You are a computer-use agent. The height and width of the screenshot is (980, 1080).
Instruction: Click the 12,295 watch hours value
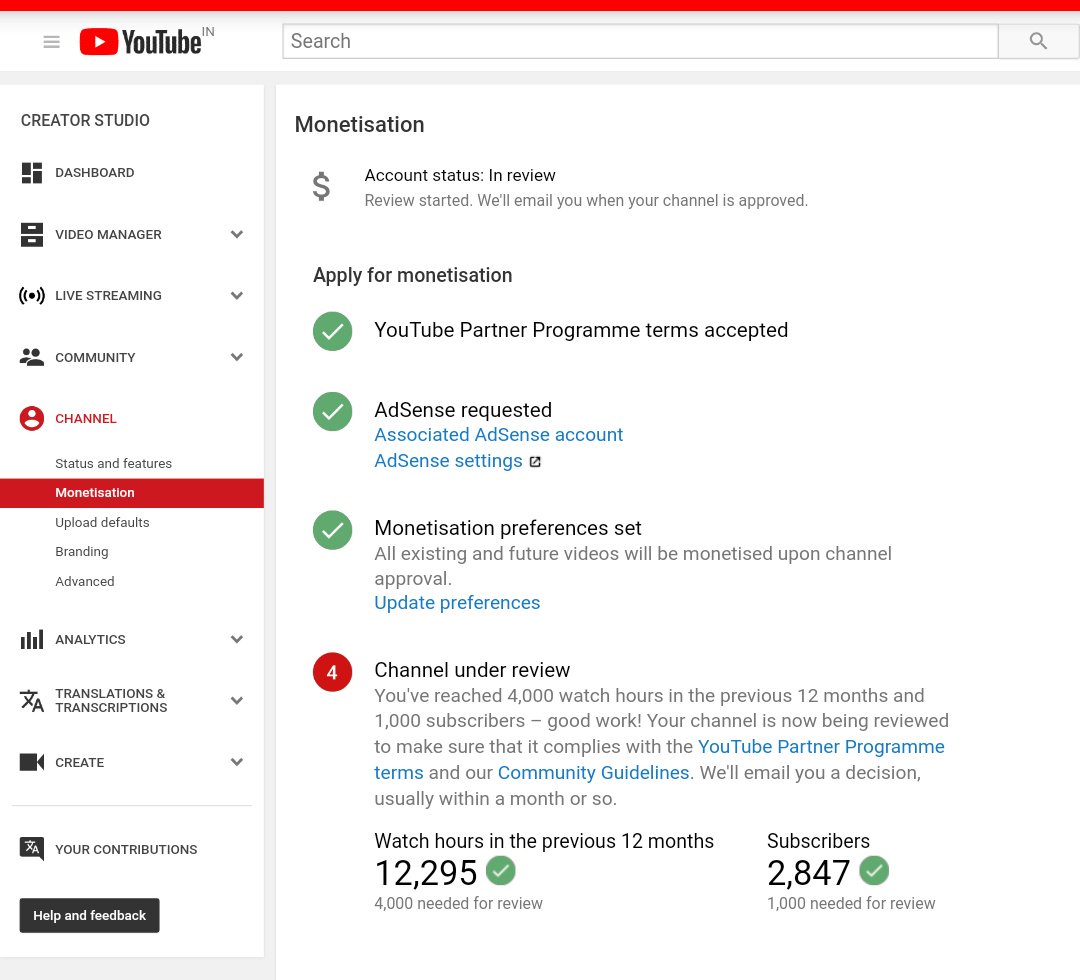pos(426,873)
